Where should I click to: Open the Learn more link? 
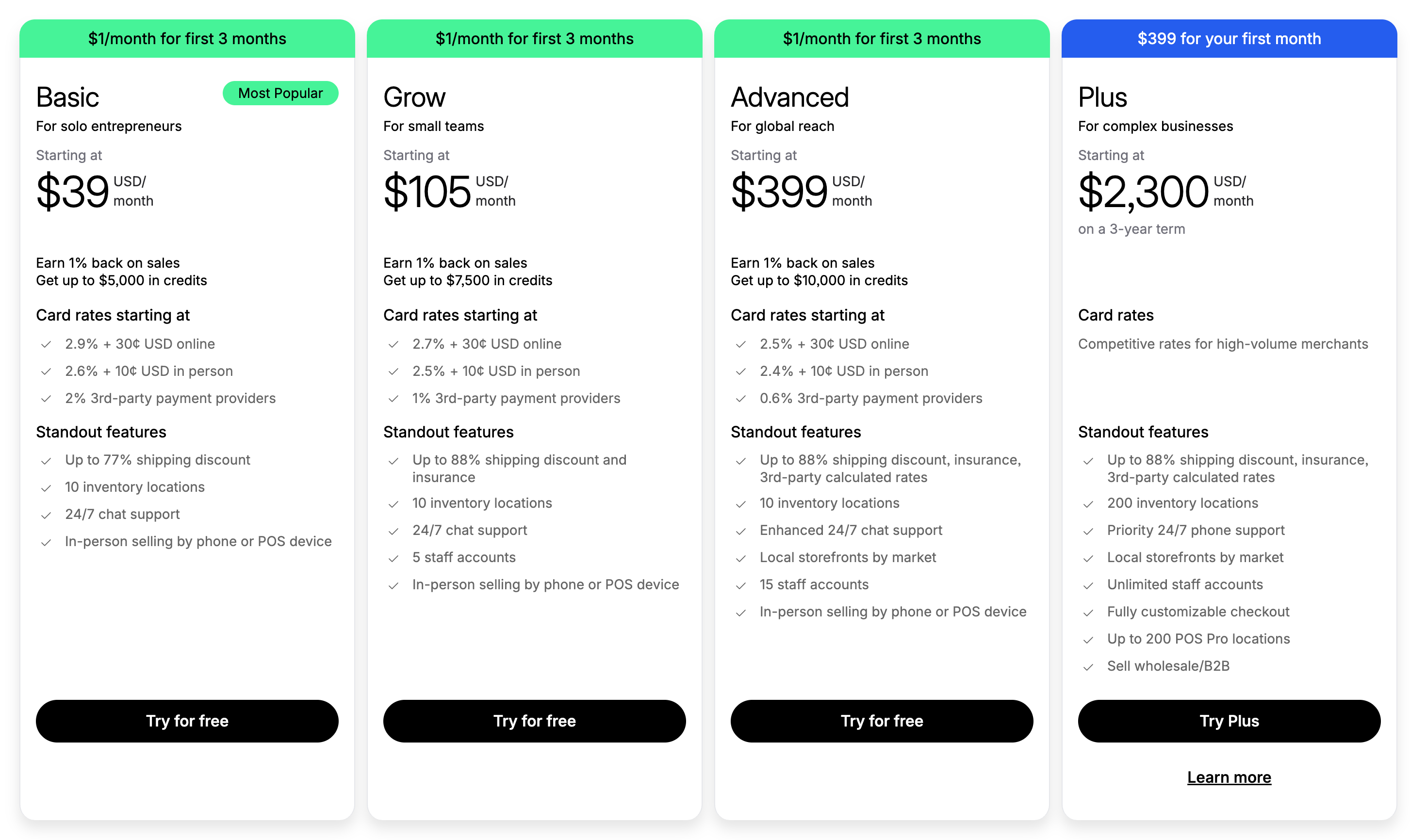pyautogui.click(x=1229, y=777)
